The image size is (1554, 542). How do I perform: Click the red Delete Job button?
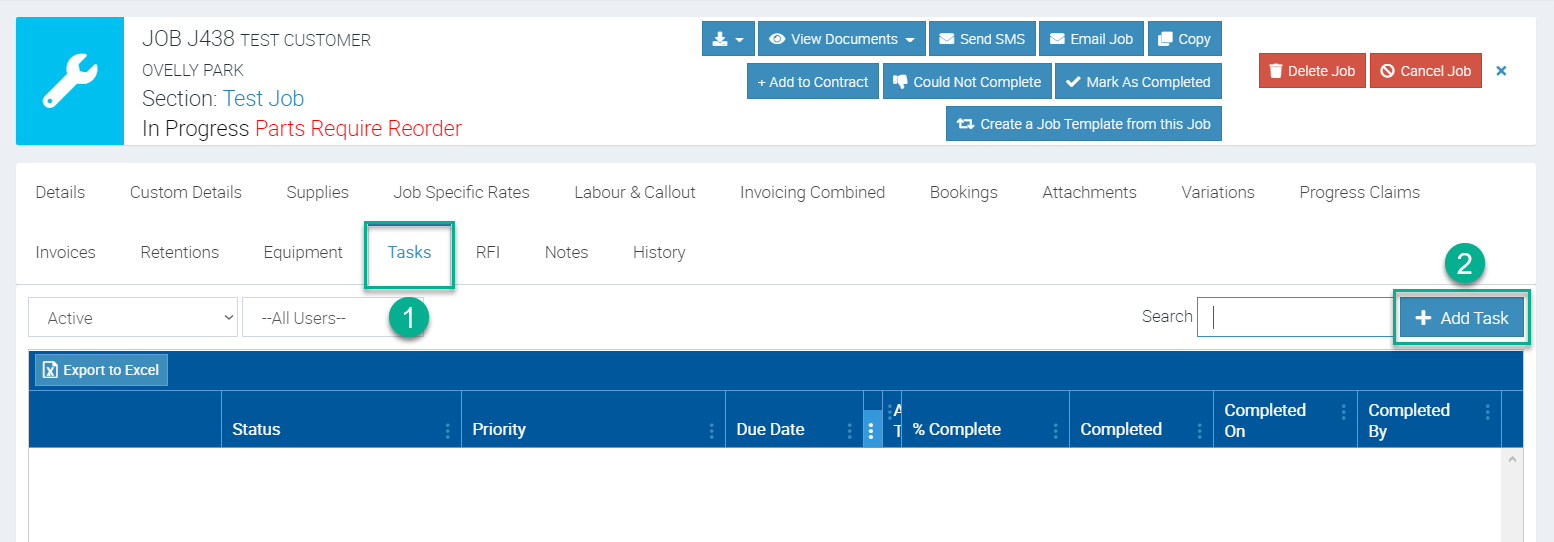pyautogui.click(x=1311, y=71)
